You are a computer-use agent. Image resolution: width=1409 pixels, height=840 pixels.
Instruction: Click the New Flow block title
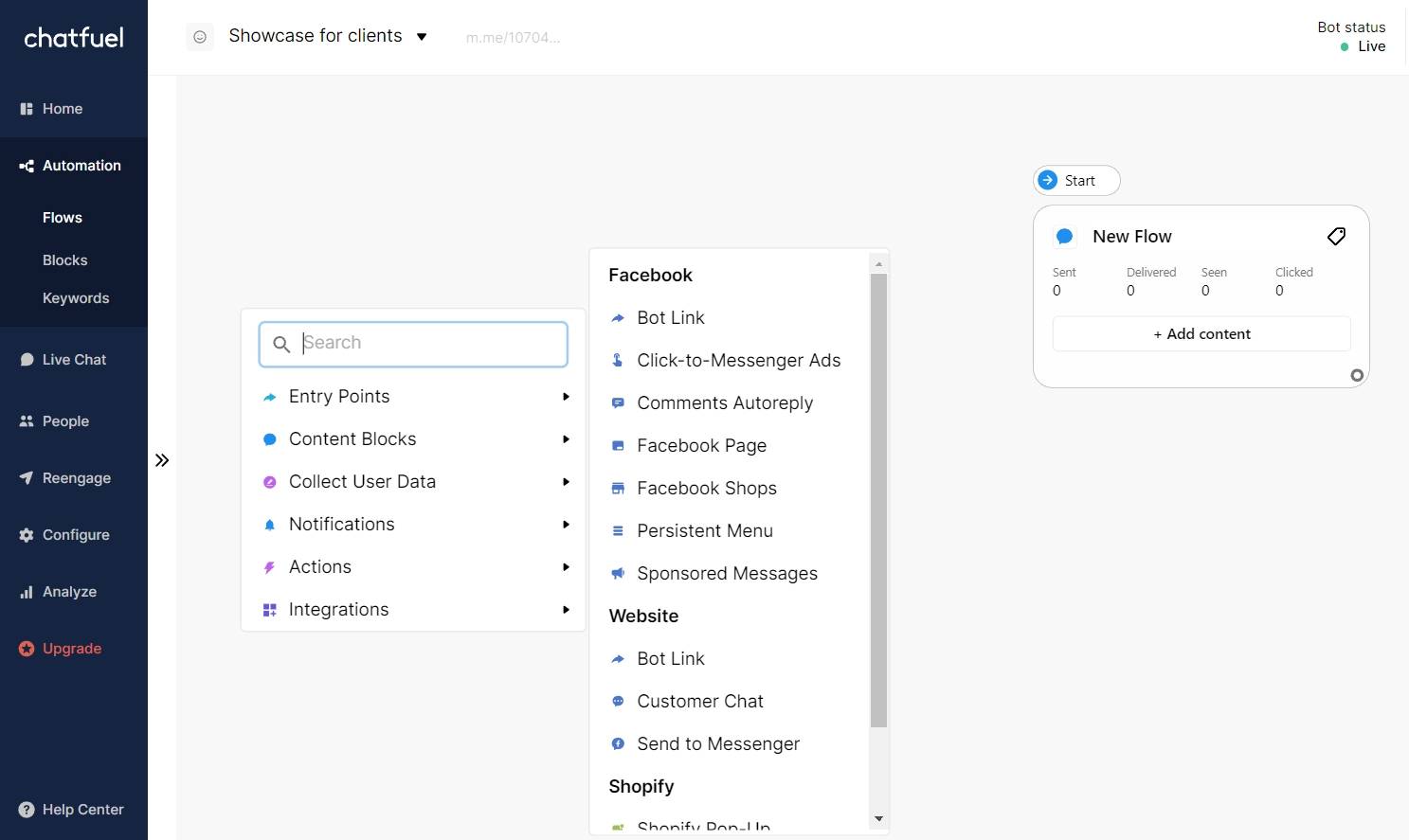click(x=1132, y=237)
